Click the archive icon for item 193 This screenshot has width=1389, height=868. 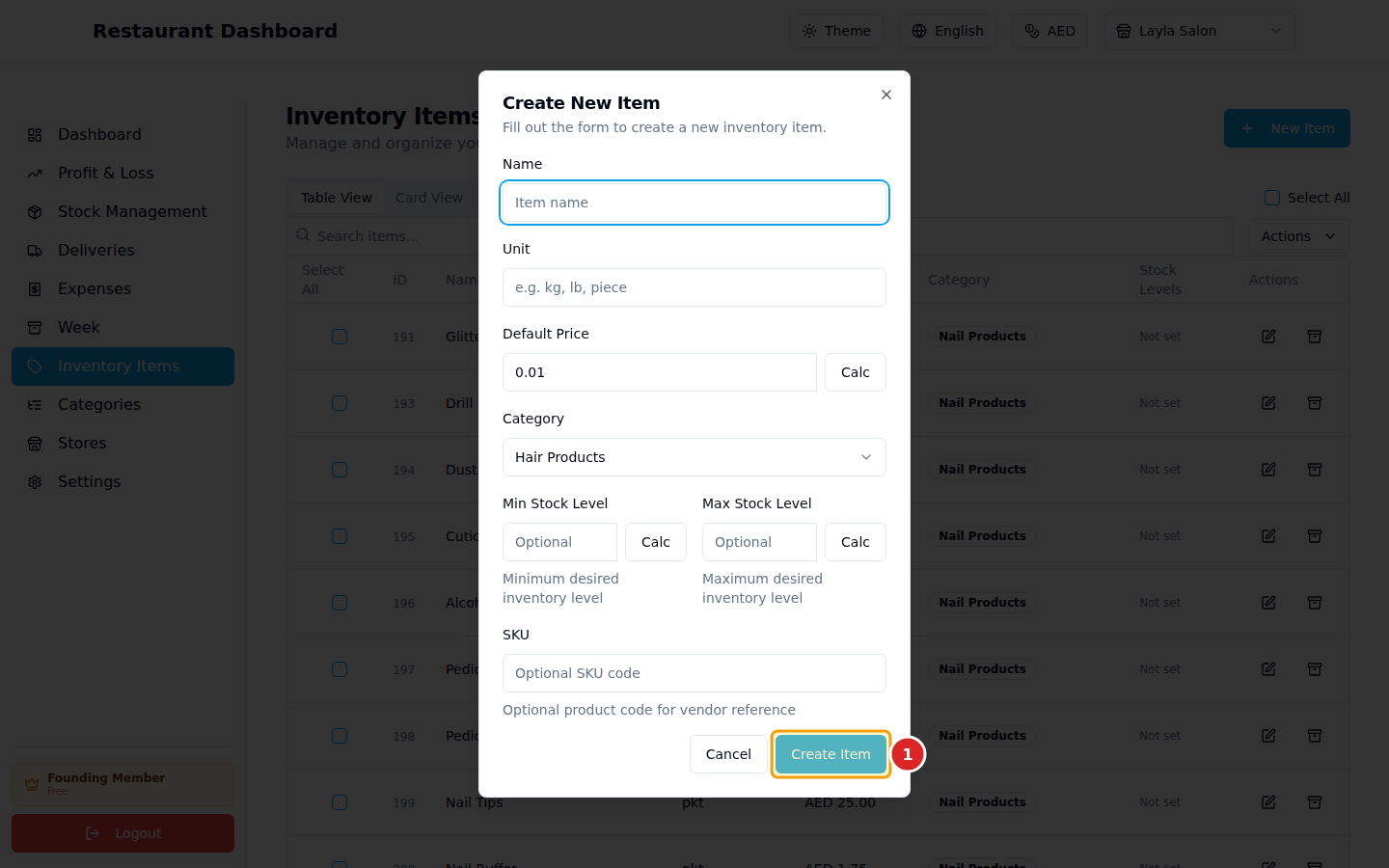[x=1314, y=403]
